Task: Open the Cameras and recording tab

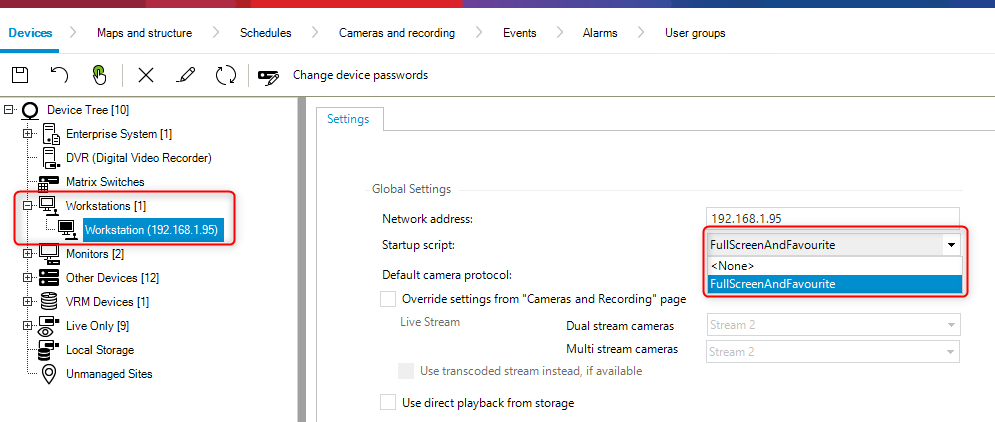Action: 396,33
